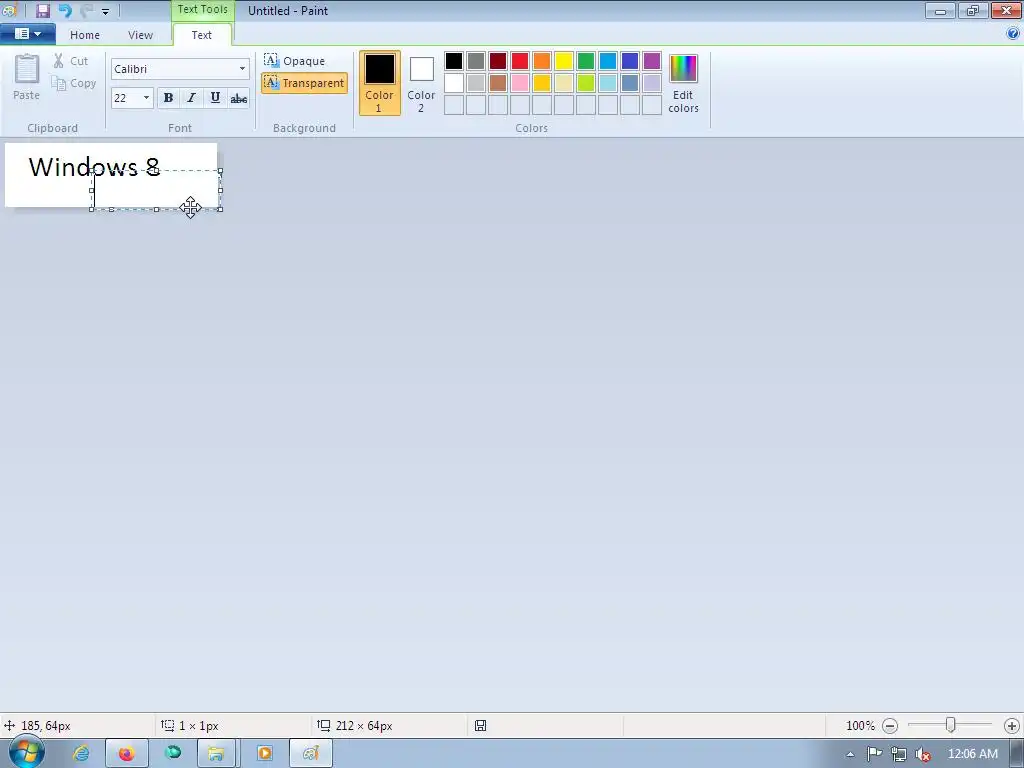Toggle Bold formatting
Image resolution: width=1024 pixels, height=768 pixels.
[x=168, y=98]
